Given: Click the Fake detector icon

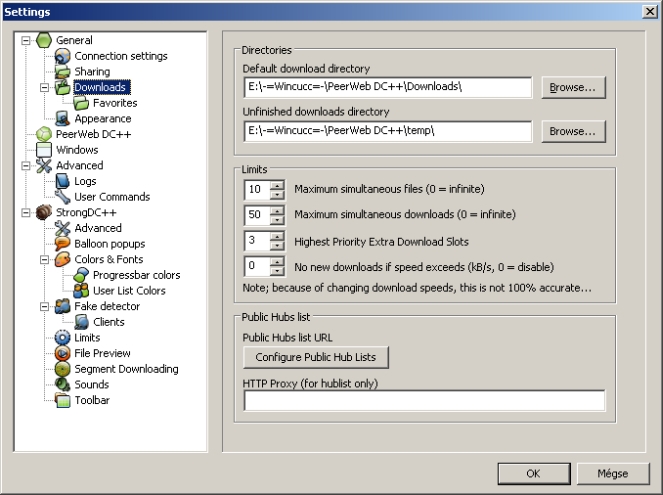Looking at the screenshot, I should [63, 306].
